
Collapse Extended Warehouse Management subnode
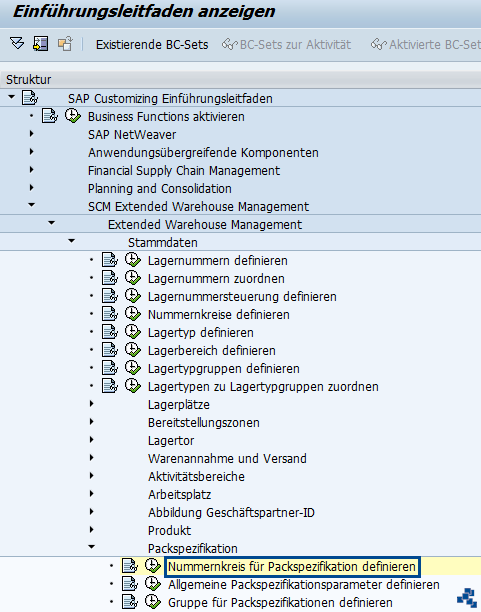pyautogui.click(x=52, y=222)
